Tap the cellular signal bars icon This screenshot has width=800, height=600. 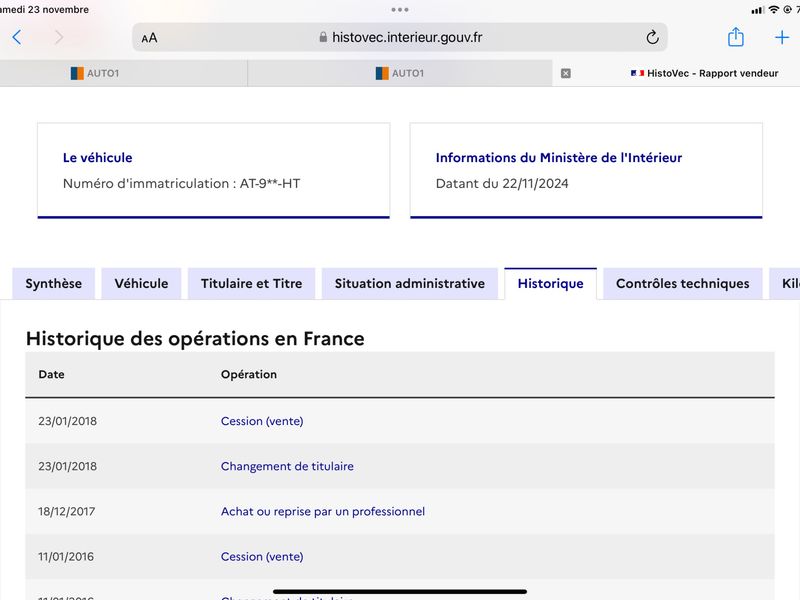pyautogui.click(x=758, y=10)
